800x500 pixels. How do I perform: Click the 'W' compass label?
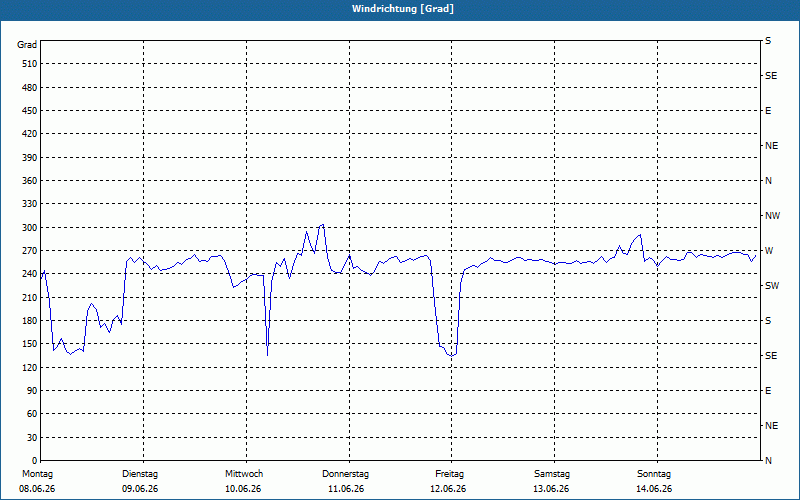click(769, 251)
